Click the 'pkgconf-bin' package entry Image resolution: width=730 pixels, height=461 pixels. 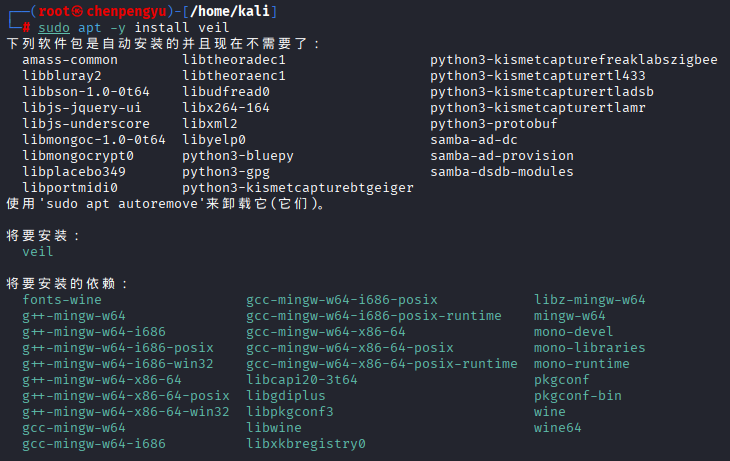(x=577, y=395)
